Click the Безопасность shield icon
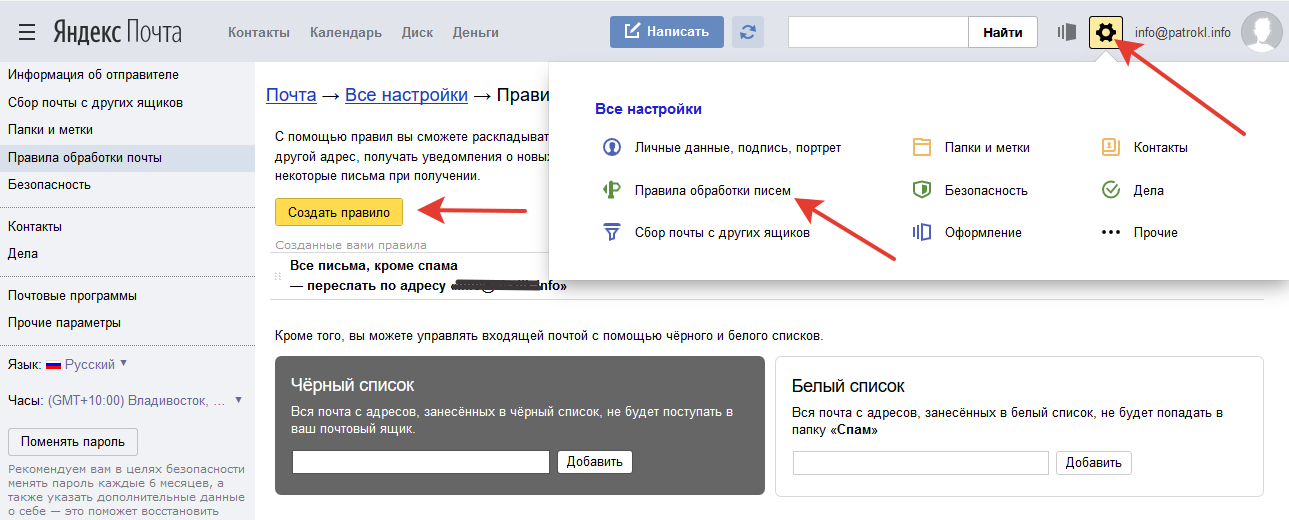This screenshot has width=1289, height=520. tap(922, 190)
